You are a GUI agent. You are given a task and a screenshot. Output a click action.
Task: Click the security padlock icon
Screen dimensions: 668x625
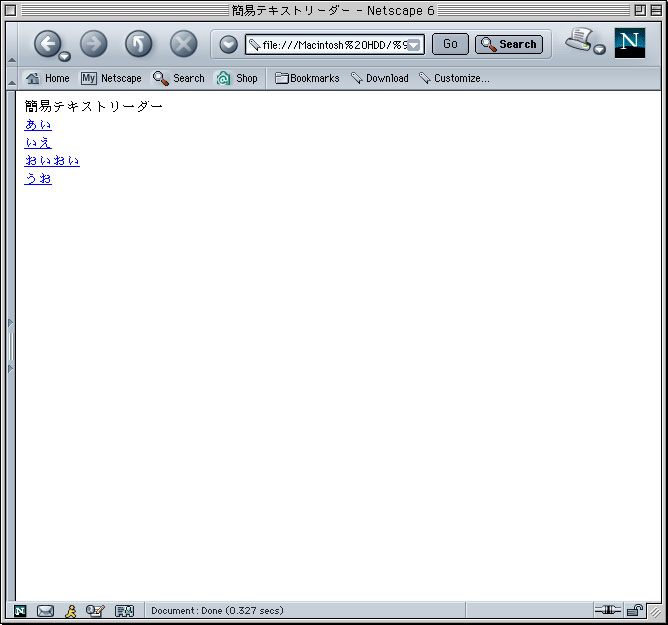click(x=635, y=611)
